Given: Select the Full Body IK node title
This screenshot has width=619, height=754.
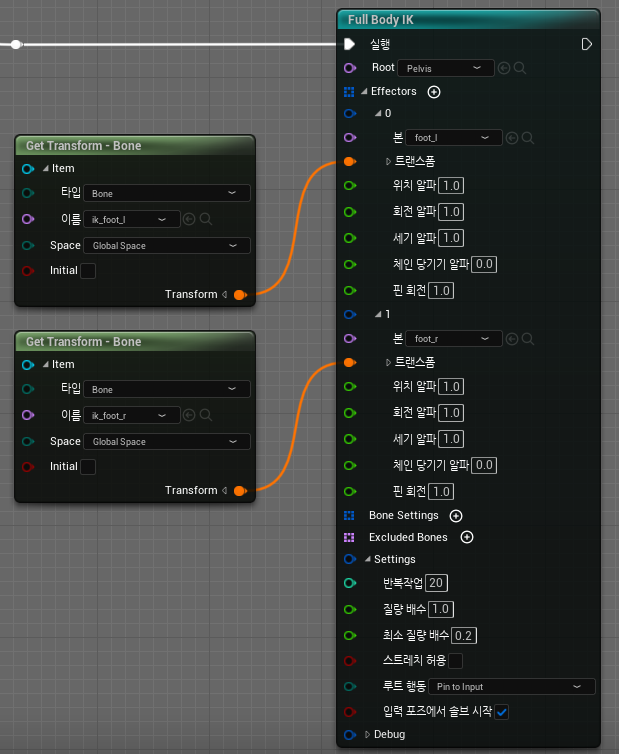Looking at the screenshot, I should point(380,20).
